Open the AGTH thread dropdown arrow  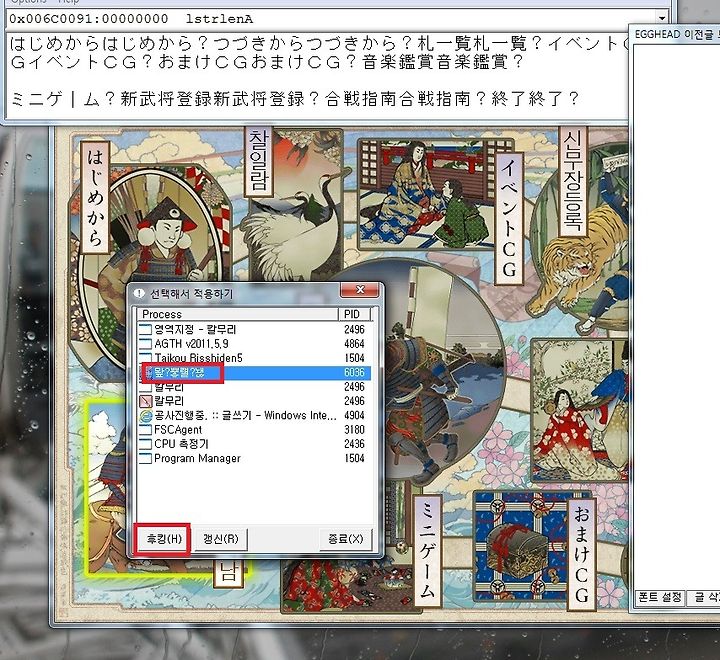662,19
